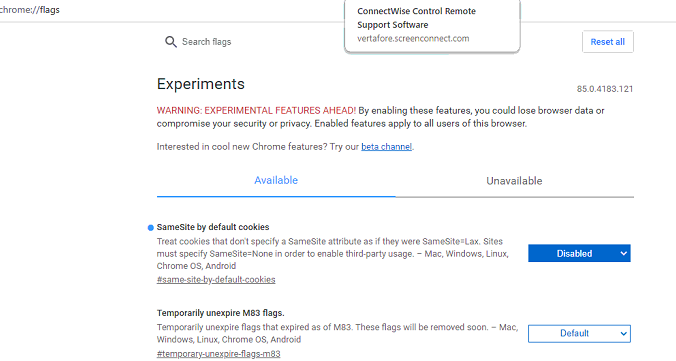Click the Experiments page heading
This screenshot has width=676, height=361.
(x=200, y=84)
